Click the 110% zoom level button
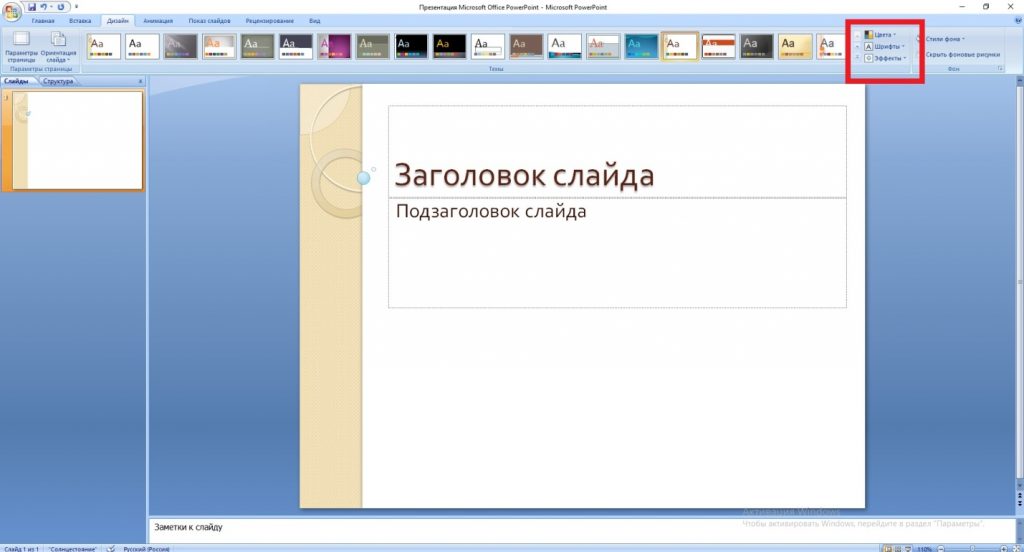Screen dimensions: 1024x552 tap(924, 549)
